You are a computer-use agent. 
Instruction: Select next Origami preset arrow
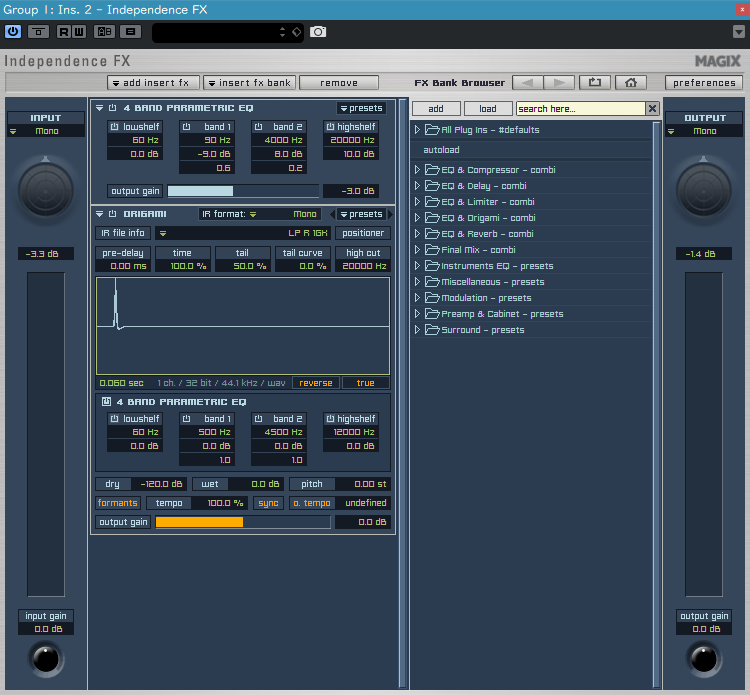pos(390,214)
